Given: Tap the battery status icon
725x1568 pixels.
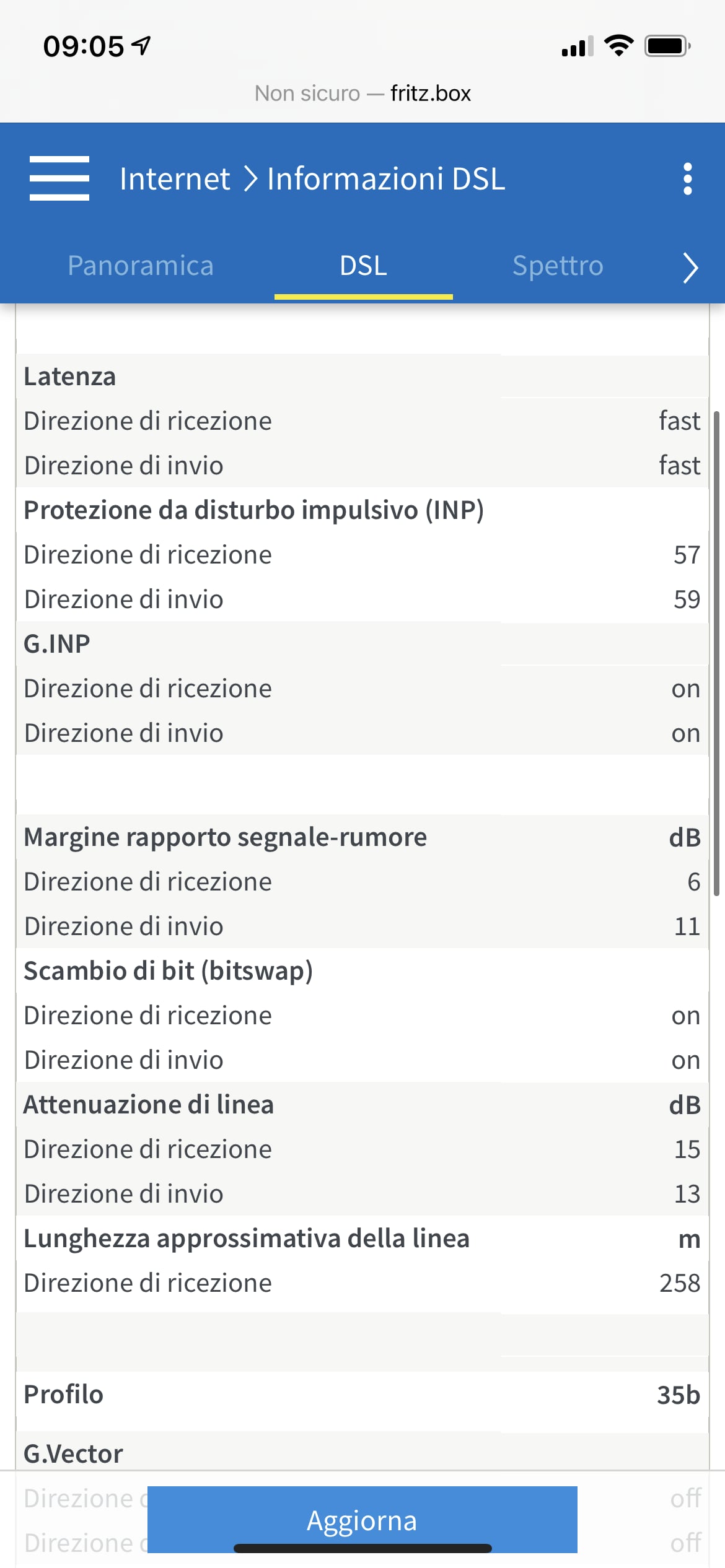Looking at the screenshot, I should pyautogui.click(x=667, y=46).
